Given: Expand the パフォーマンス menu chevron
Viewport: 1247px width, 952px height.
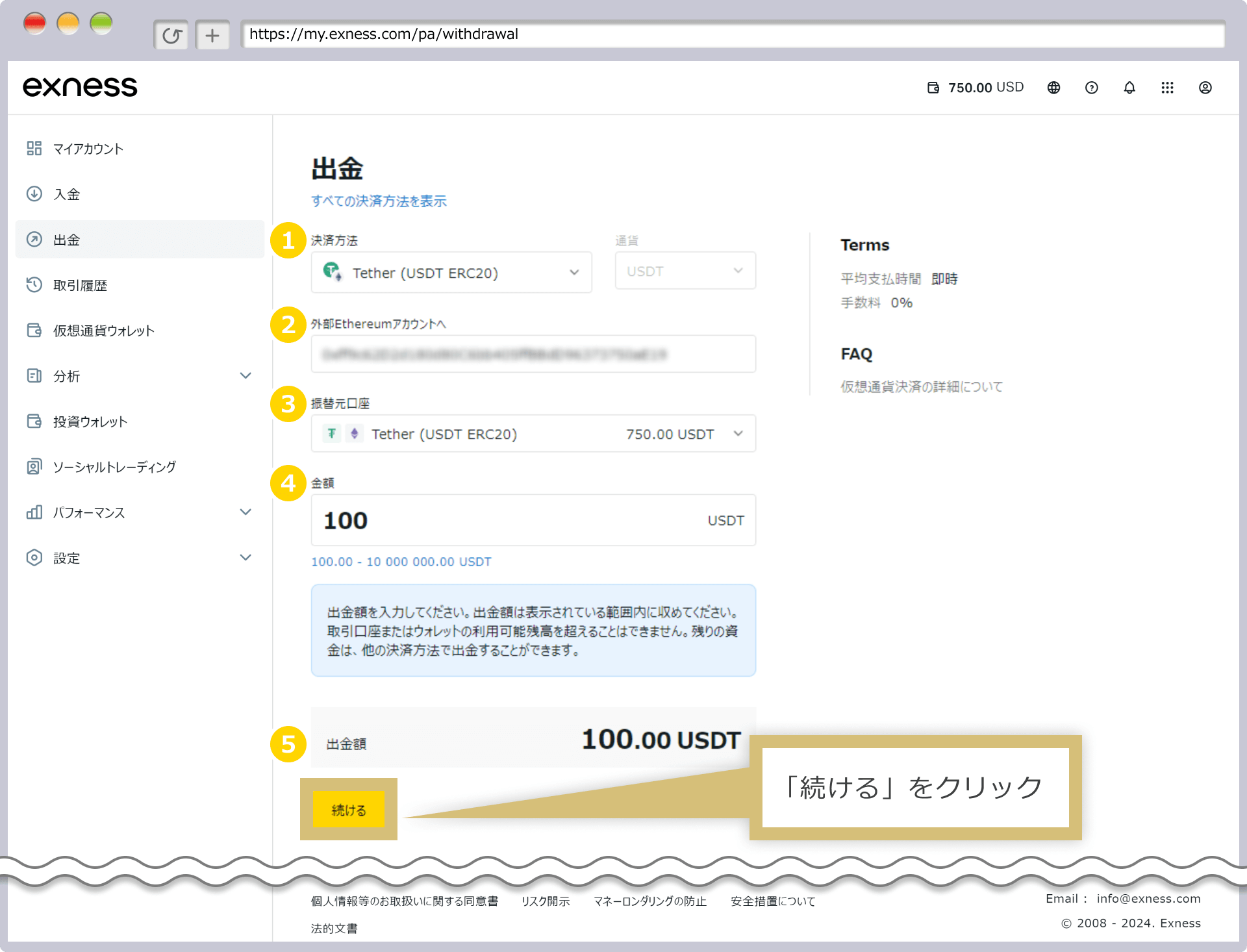Looking at the screenshot, I should [246, 512].
